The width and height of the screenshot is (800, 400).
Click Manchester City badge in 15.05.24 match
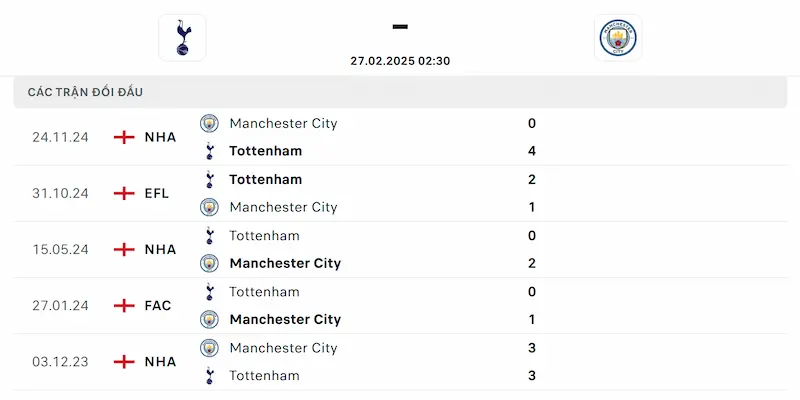tap(209, 263)
